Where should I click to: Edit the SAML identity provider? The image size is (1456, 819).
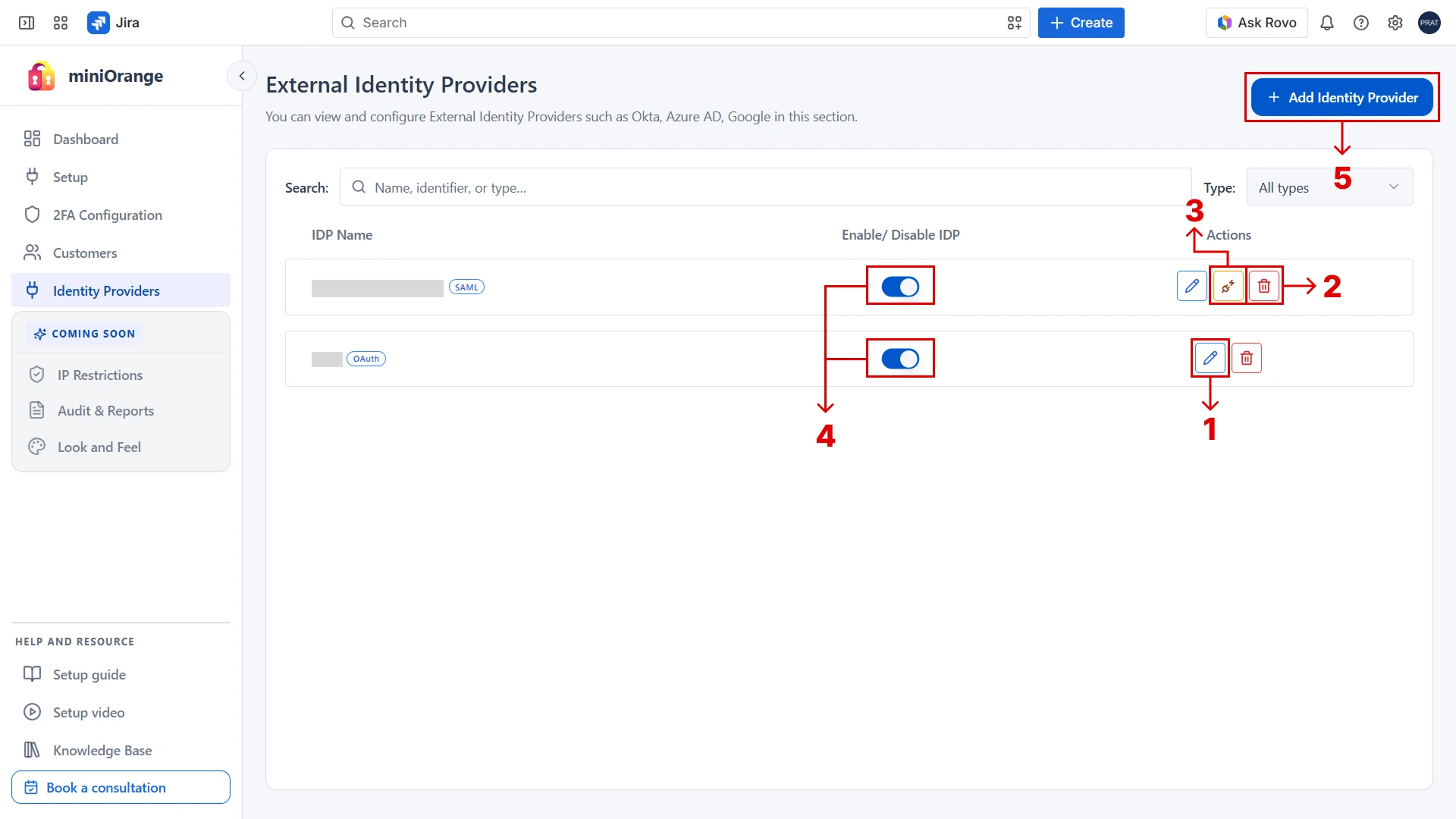pyautogui.click(x=1191, y=286)
